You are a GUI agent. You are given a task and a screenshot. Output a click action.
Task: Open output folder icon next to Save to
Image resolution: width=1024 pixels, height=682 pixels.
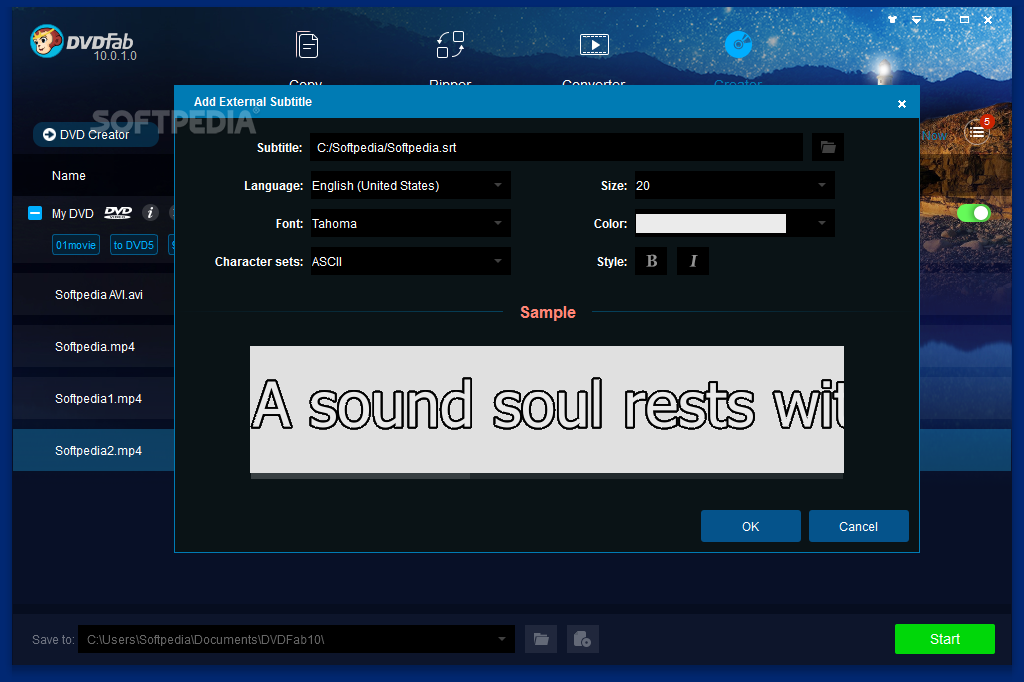coord(541,639)
